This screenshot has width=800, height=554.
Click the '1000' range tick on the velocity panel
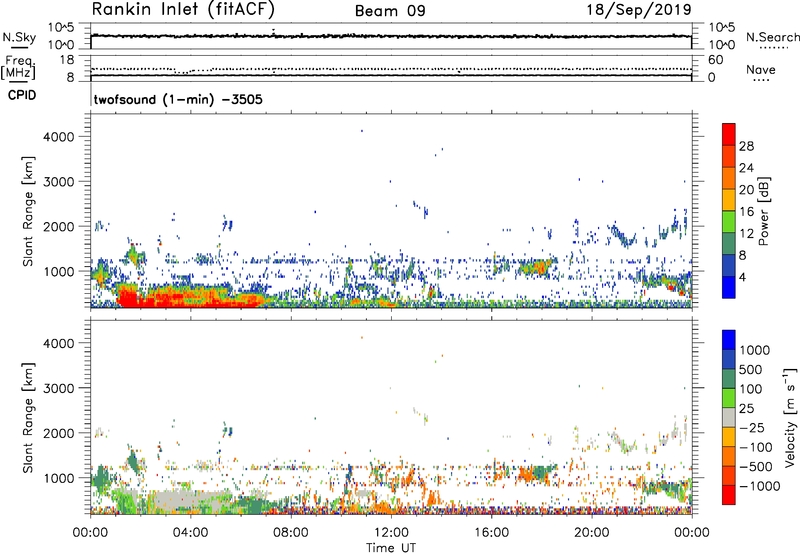60,478
